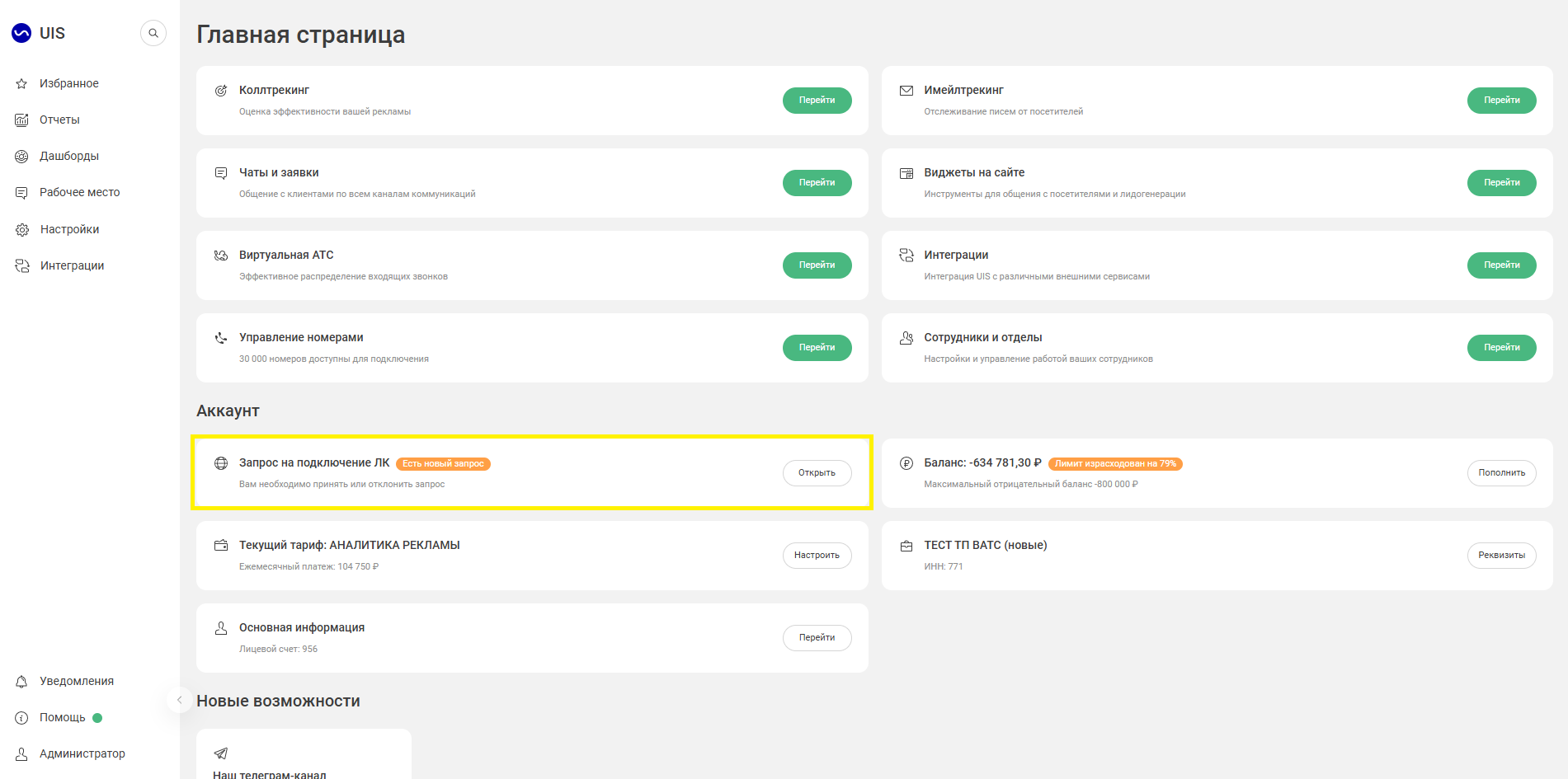Click the Настроить tariff button
This screenshot has width=1568, height=779.
[x=817, y=556]
